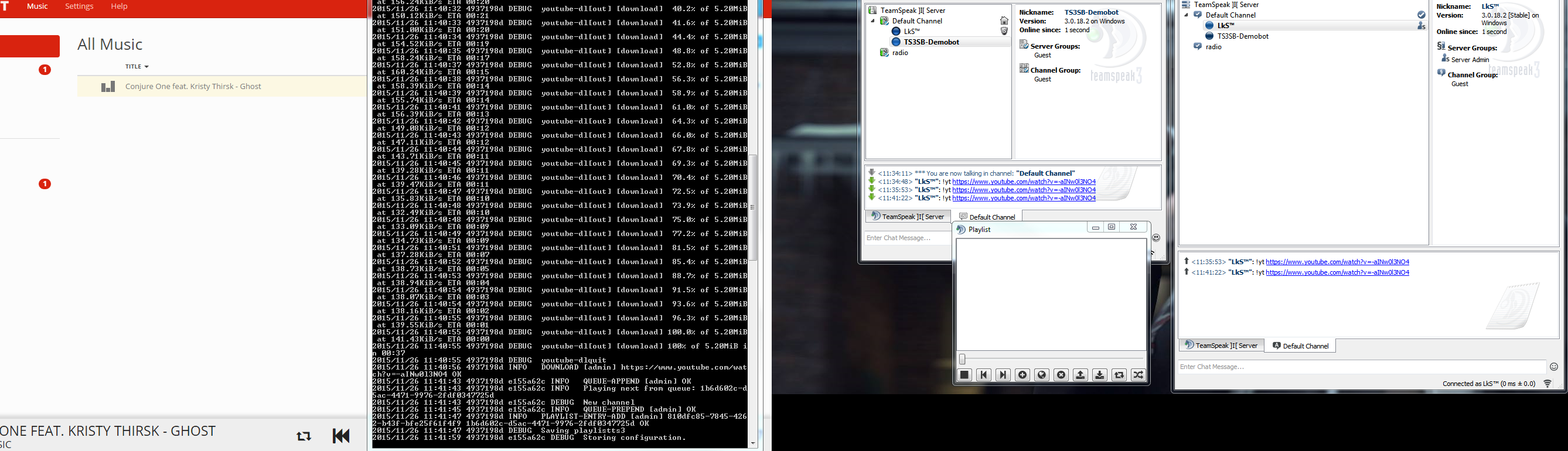Click the lower red badge showing 1
The height and width of the screenshot is (451, 1568).
point(45,184)
